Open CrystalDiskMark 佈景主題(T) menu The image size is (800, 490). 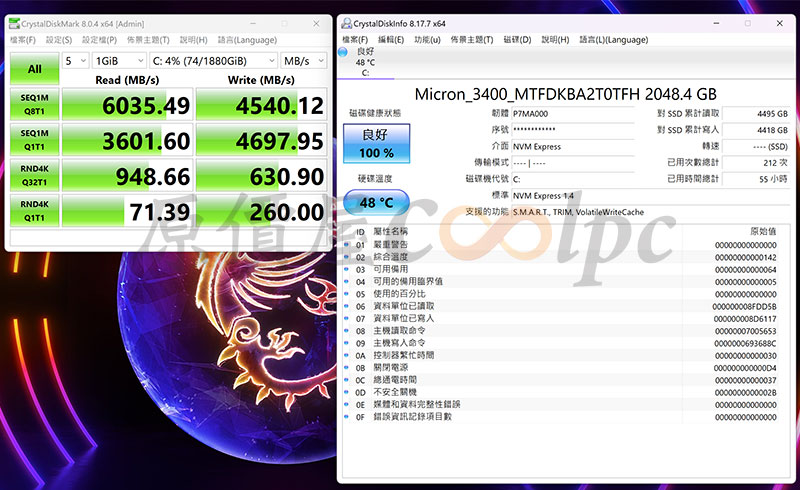coord(148,40)
